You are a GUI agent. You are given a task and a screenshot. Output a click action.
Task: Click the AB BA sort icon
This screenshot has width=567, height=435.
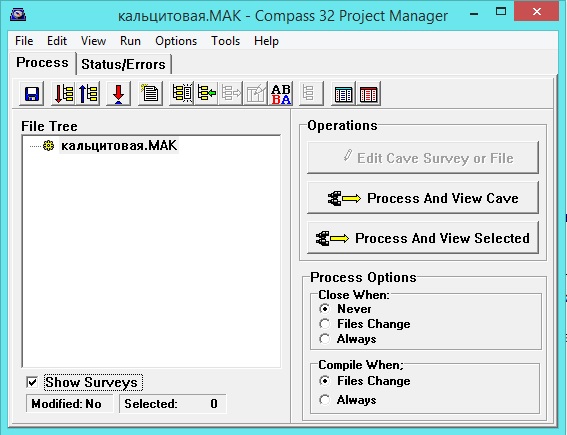pos(281,94)
